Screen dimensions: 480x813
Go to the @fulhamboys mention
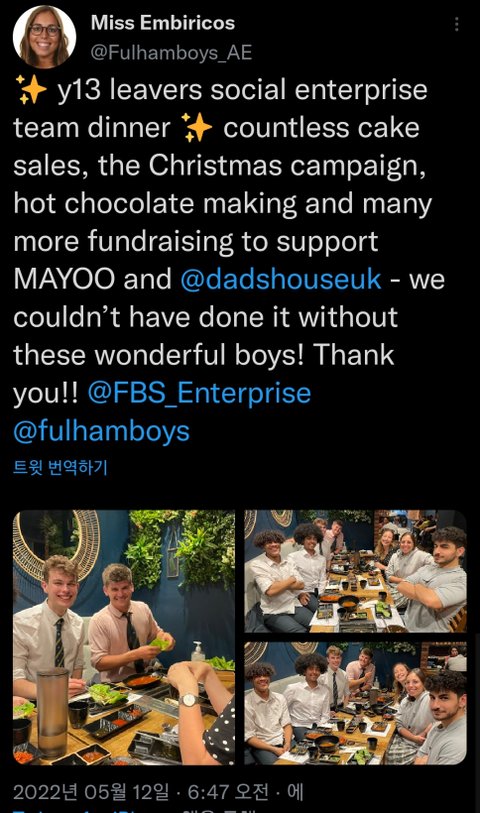click(x=102, y=431)
